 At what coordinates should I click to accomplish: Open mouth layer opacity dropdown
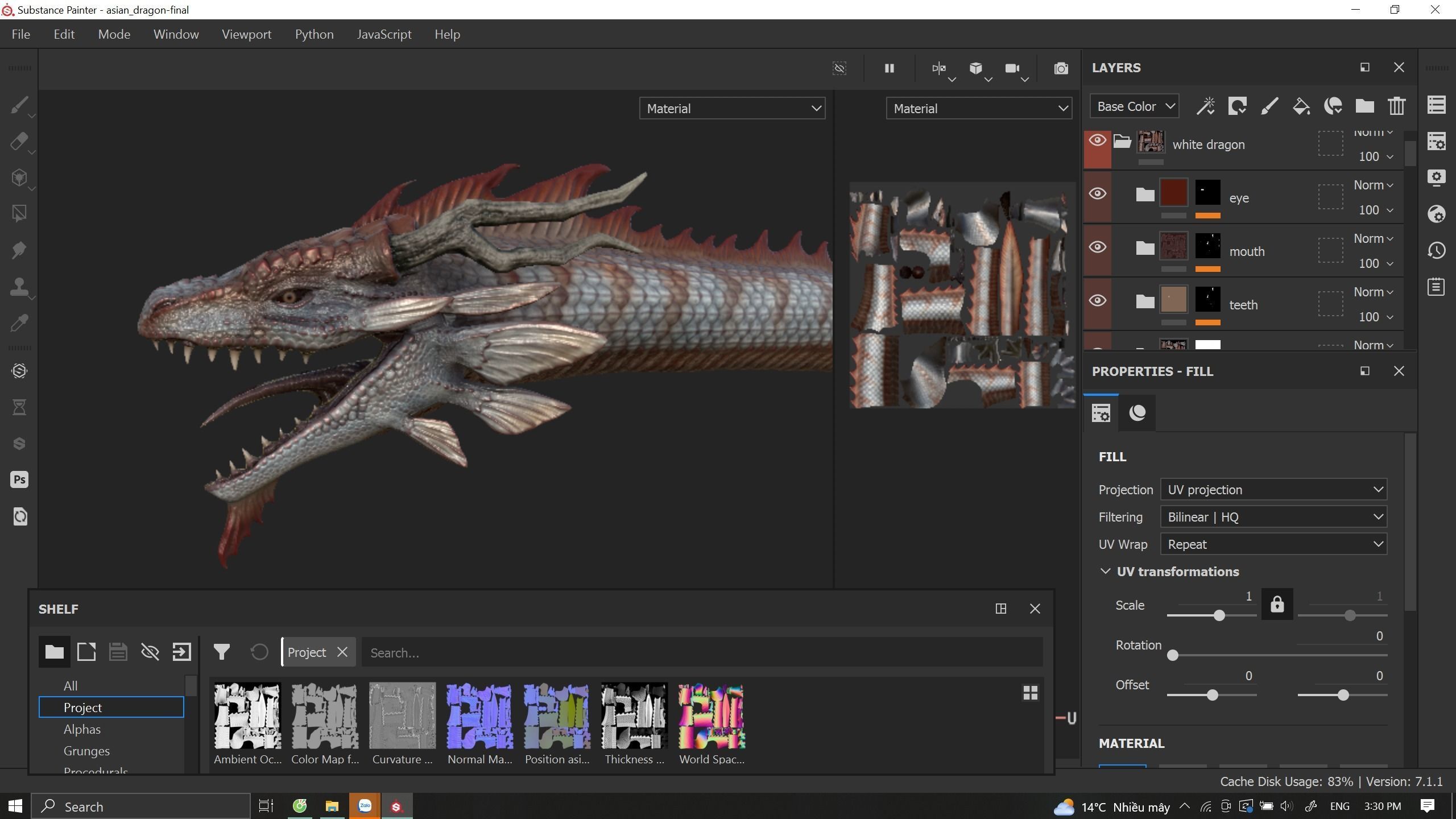(1376, 263)
